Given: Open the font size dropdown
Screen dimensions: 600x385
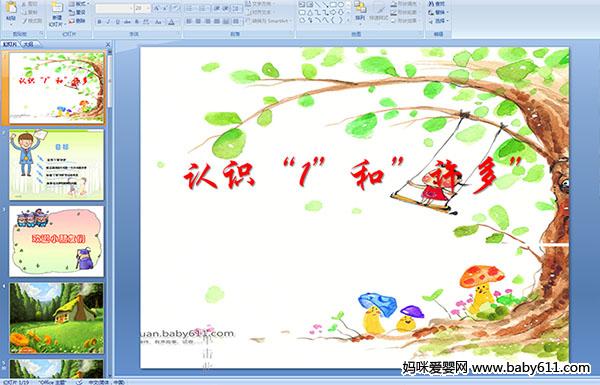Looking at the screenshot, I should [x=148, y=8].
